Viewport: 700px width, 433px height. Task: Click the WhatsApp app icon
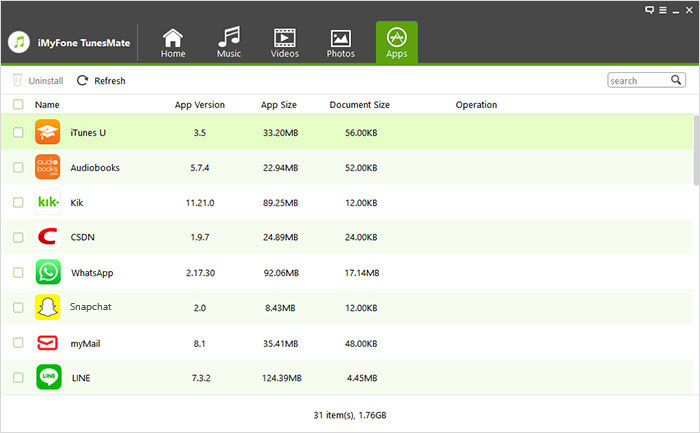tap(48, 272)
